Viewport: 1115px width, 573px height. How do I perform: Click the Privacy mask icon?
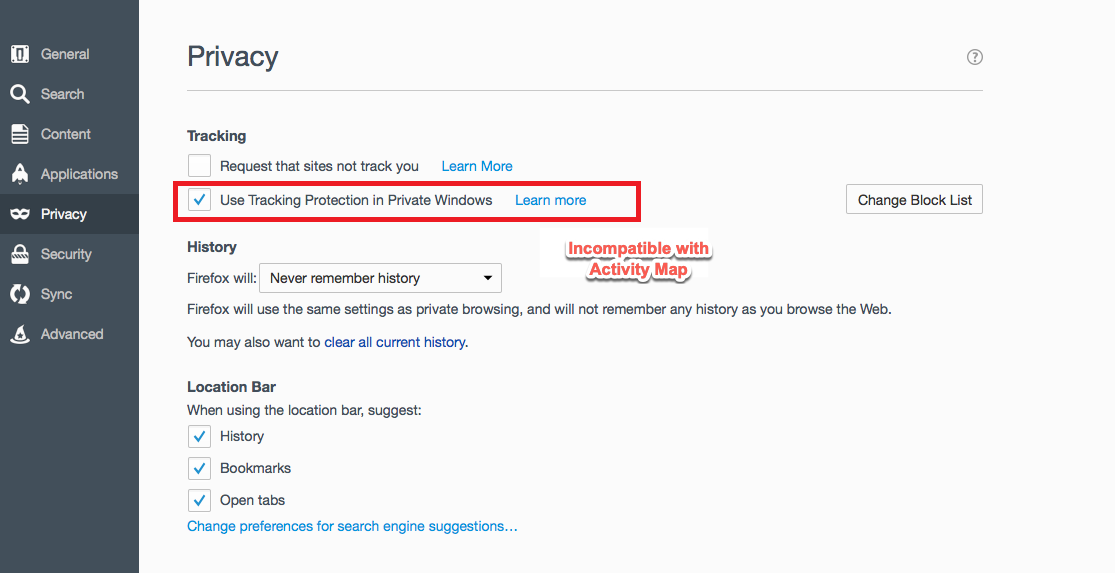point(20,214)
